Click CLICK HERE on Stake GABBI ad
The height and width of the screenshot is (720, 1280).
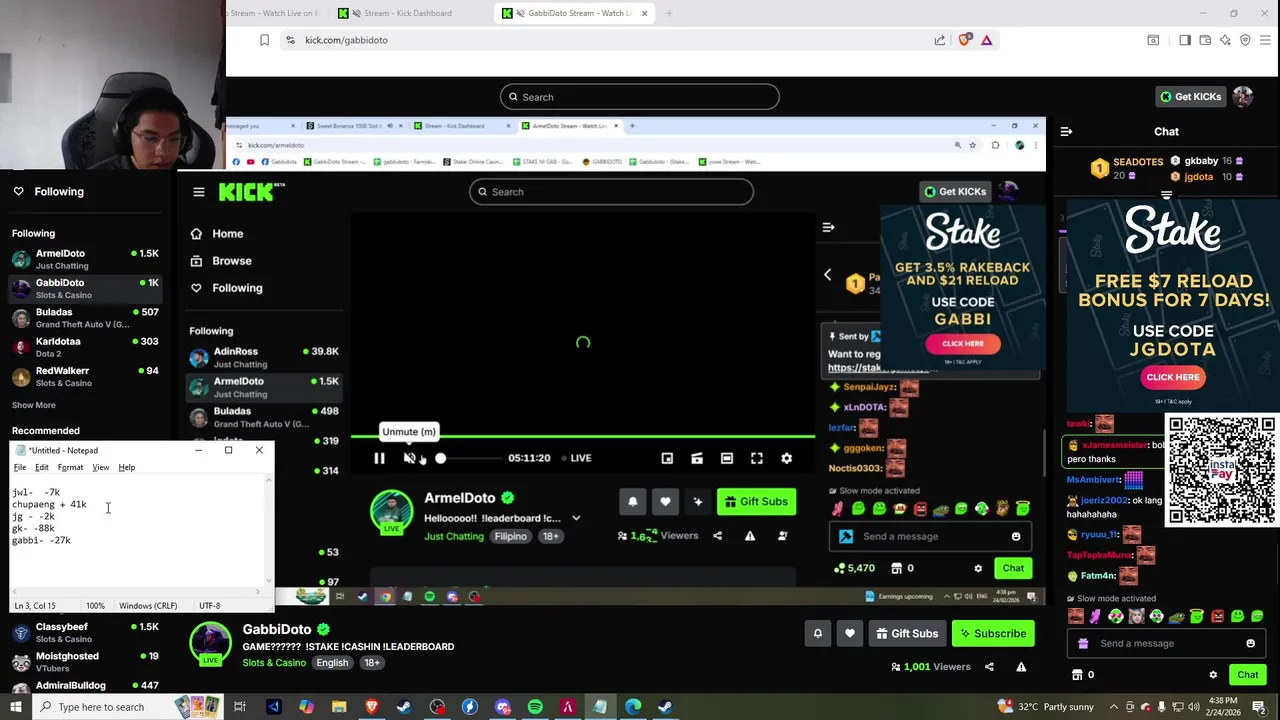tap(962, 343)
